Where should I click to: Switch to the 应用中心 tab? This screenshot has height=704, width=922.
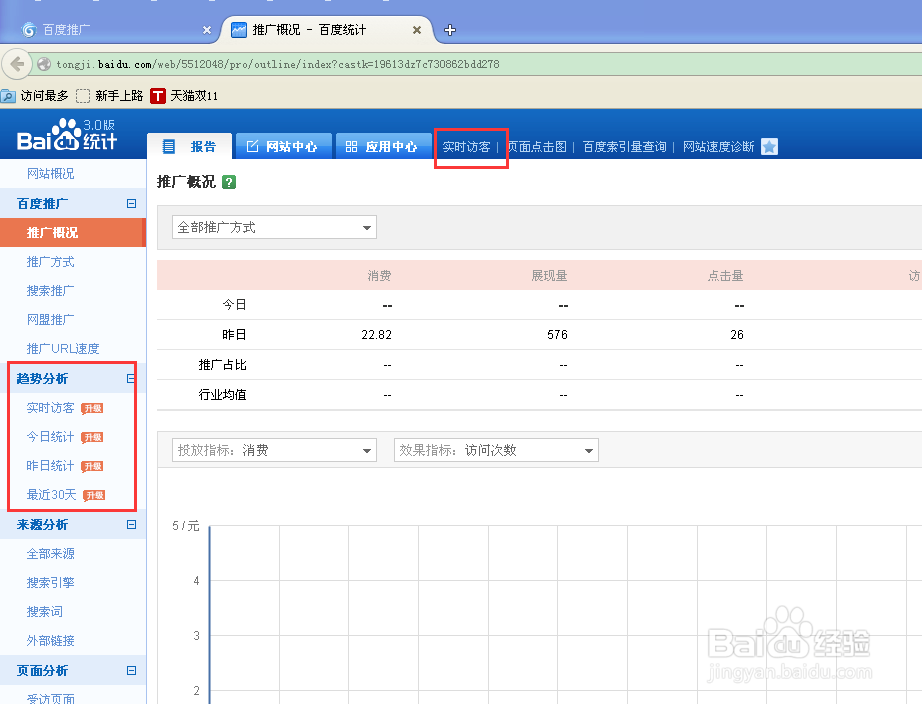383,146
